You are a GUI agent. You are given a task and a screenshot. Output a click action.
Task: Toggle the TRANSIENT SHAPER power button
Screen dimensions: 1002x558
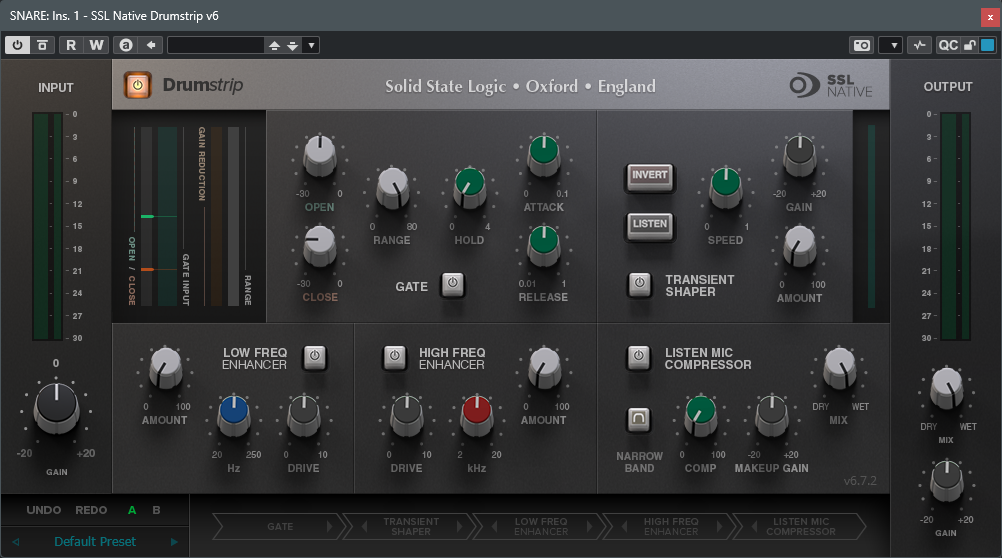point(639,284)
